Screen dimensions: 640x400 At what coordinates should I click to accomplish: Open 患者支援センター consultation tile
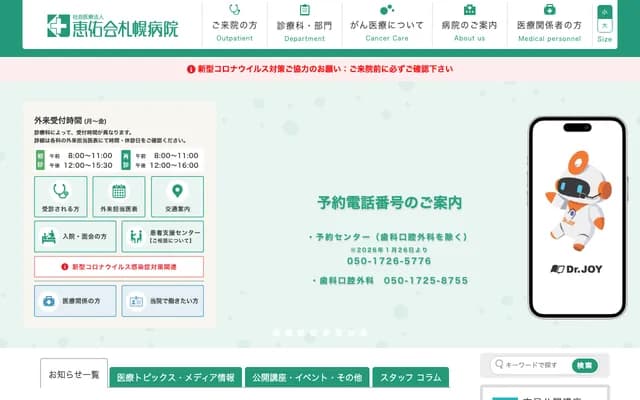(162, 236)
